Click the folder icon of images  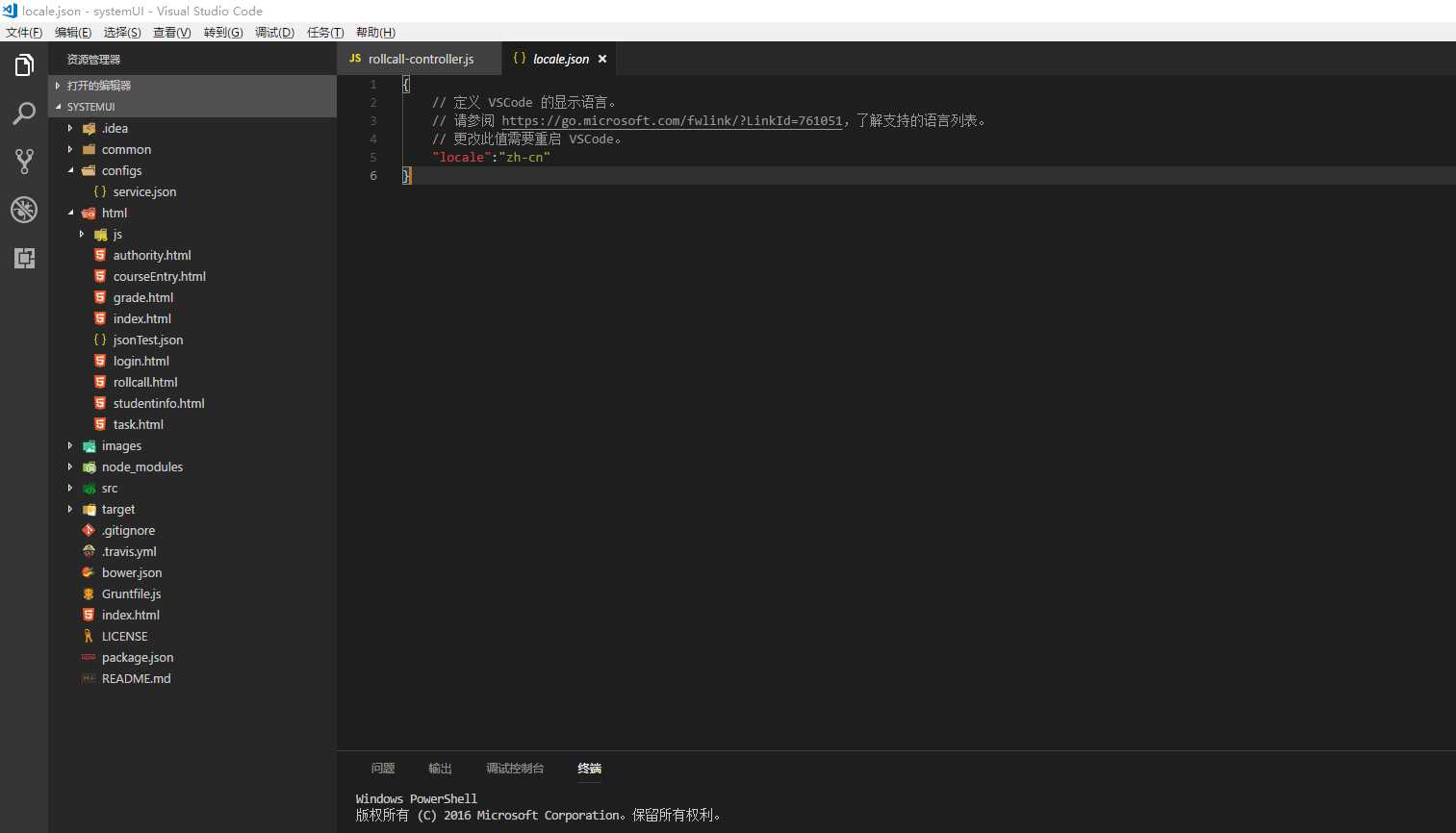point(89,446)
